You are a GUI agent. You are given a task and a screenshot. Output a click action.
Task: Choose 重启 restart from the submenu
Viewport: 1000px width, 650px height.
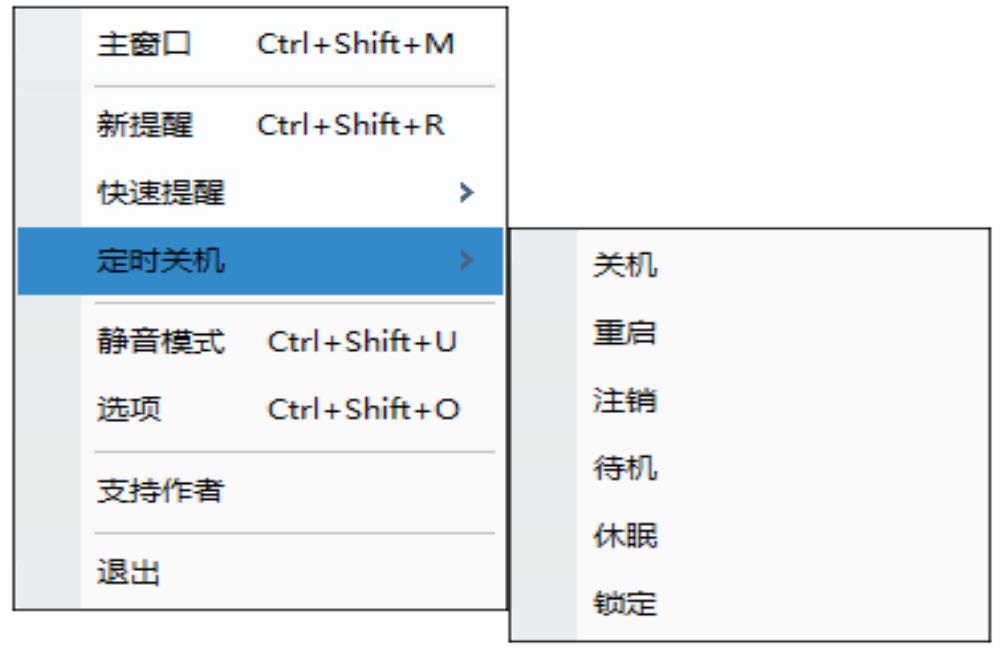tap(625, 334)
